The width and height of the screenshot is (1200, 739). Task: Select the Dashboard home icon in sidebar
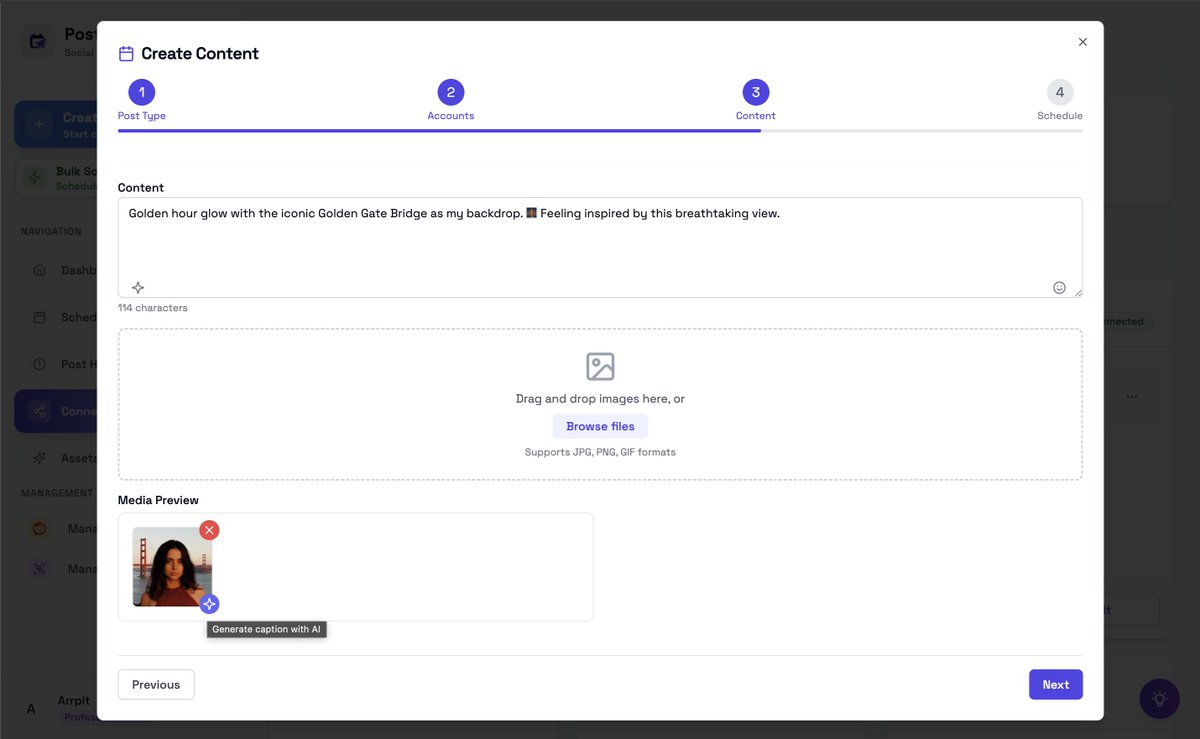tap(38, 270)
